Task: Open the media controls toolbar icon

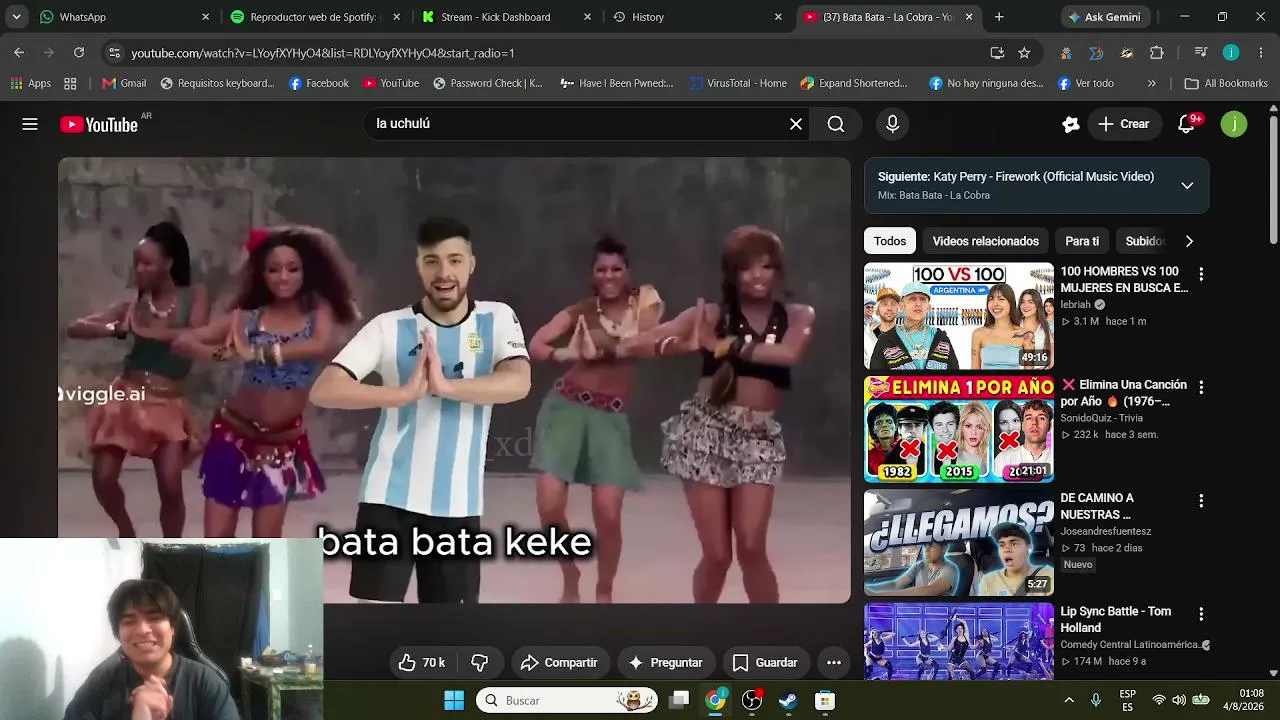Action: tap(1201, 53)
